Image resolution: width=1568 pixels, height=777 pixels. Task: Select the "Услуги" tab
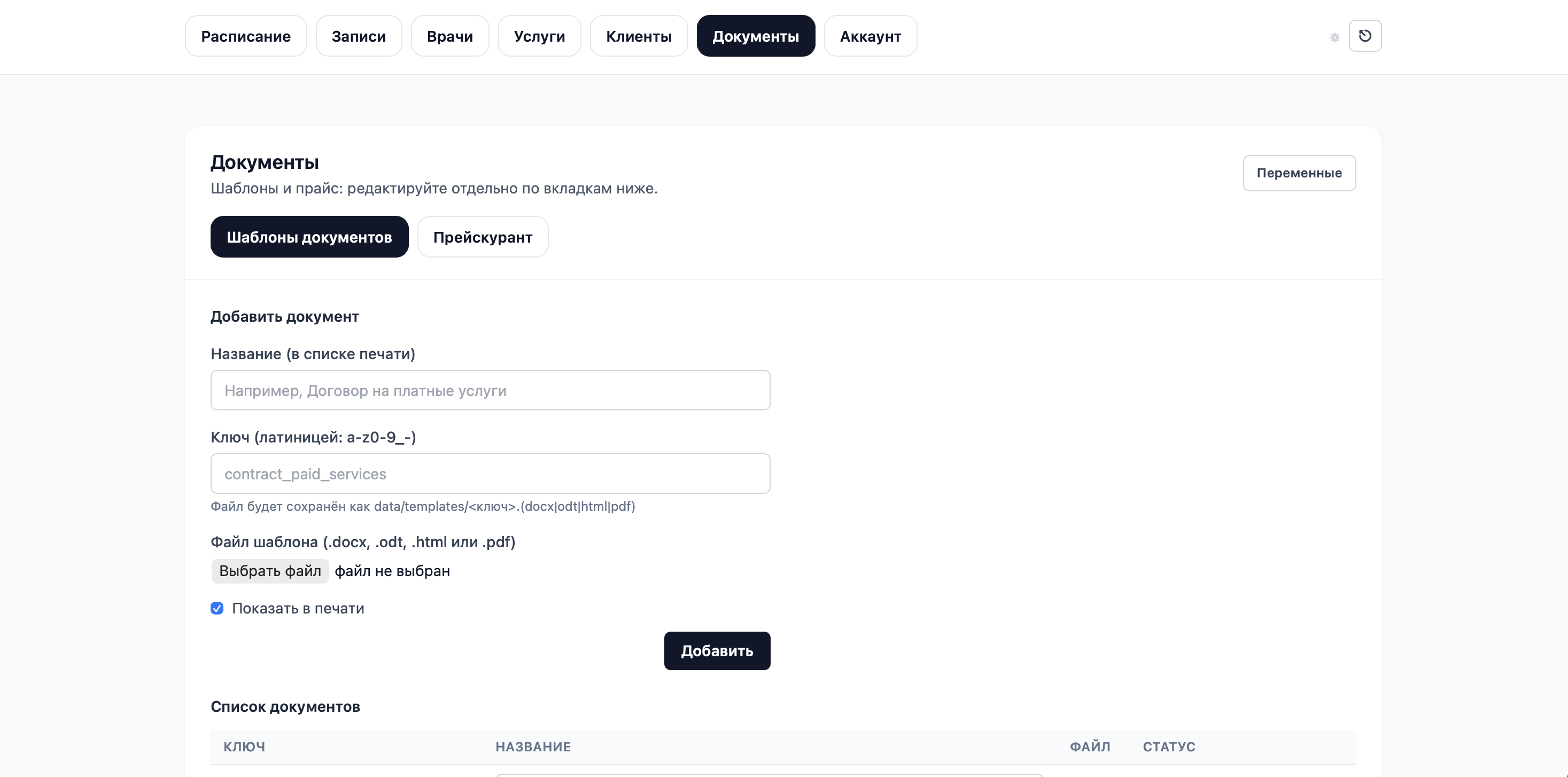coord(539,36)
